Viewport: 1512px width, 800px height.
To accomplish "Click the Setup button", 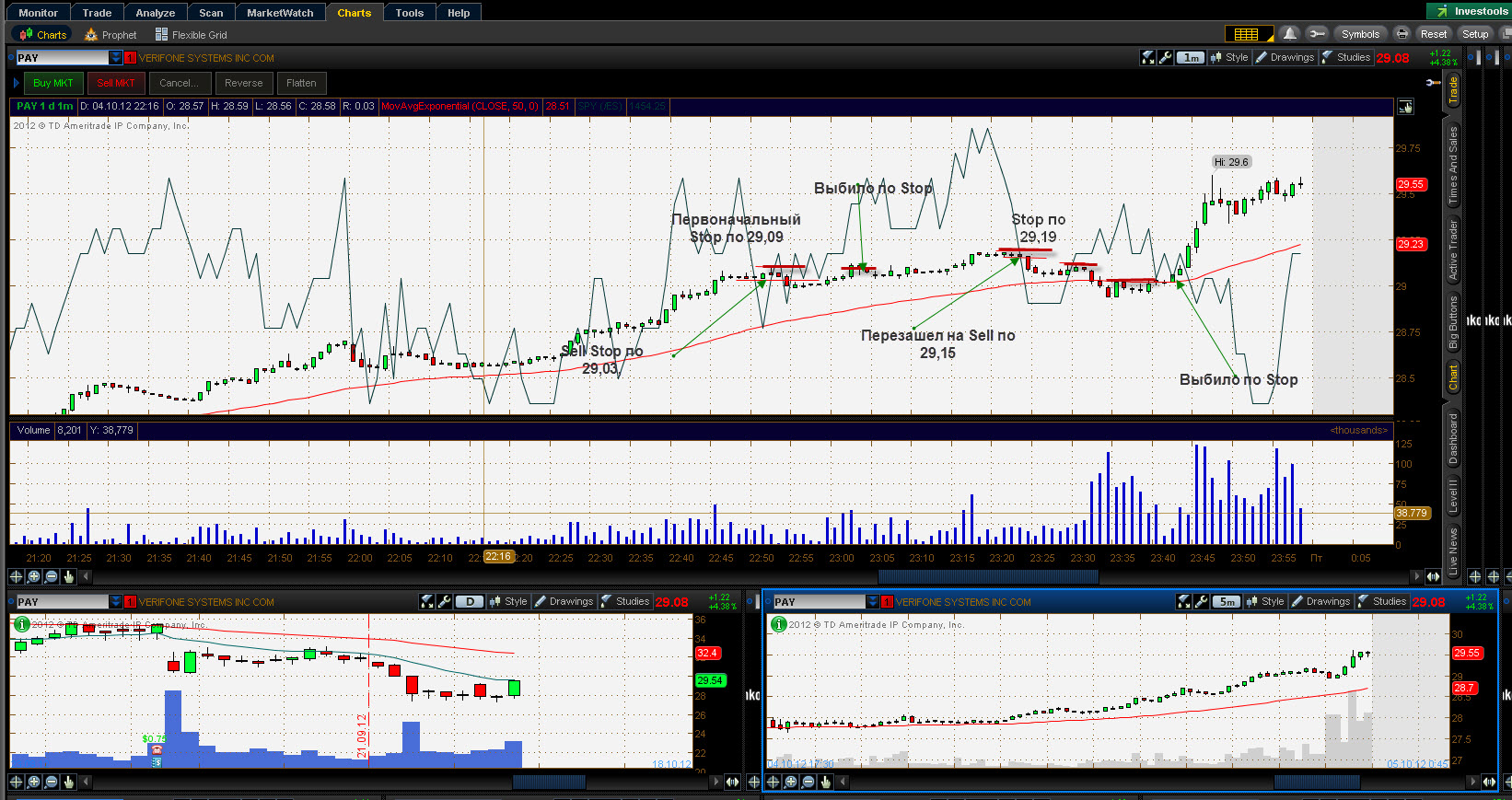I will (1475, 34).
